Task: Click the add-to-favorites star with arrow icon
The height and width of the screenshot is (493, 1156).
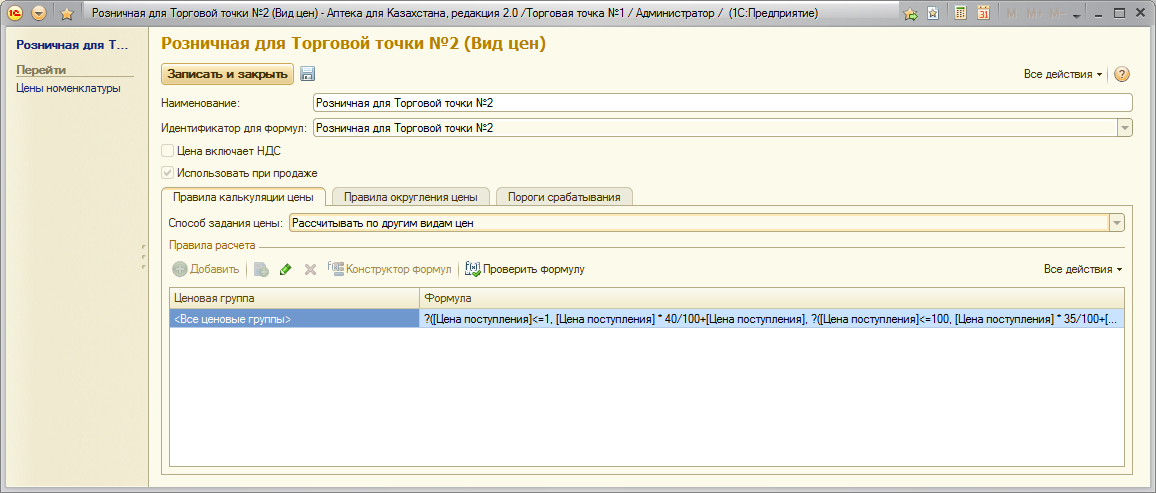Action: [x=910, y=13]
